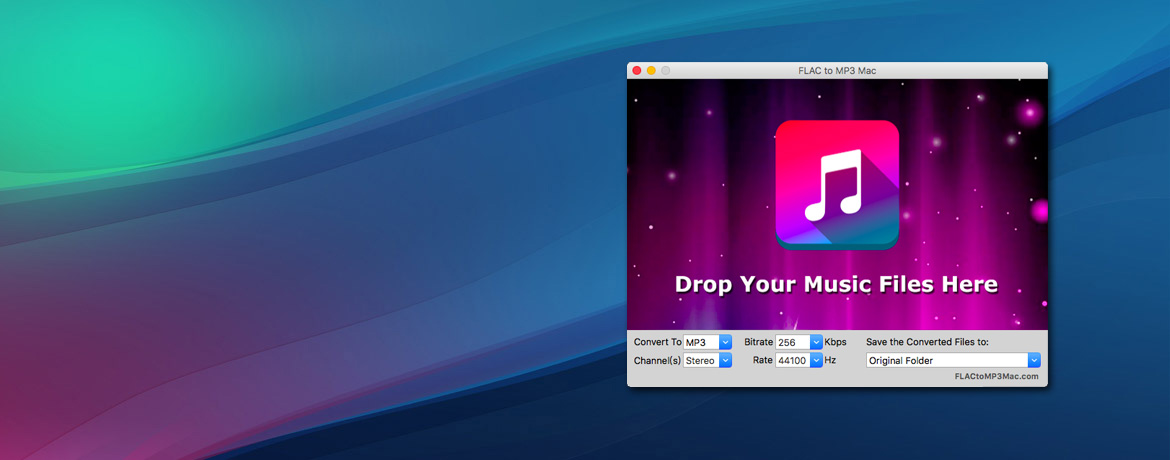1170x460 pixels.
Task: Click the pink music note app icon
Action: tap(837, 184)
